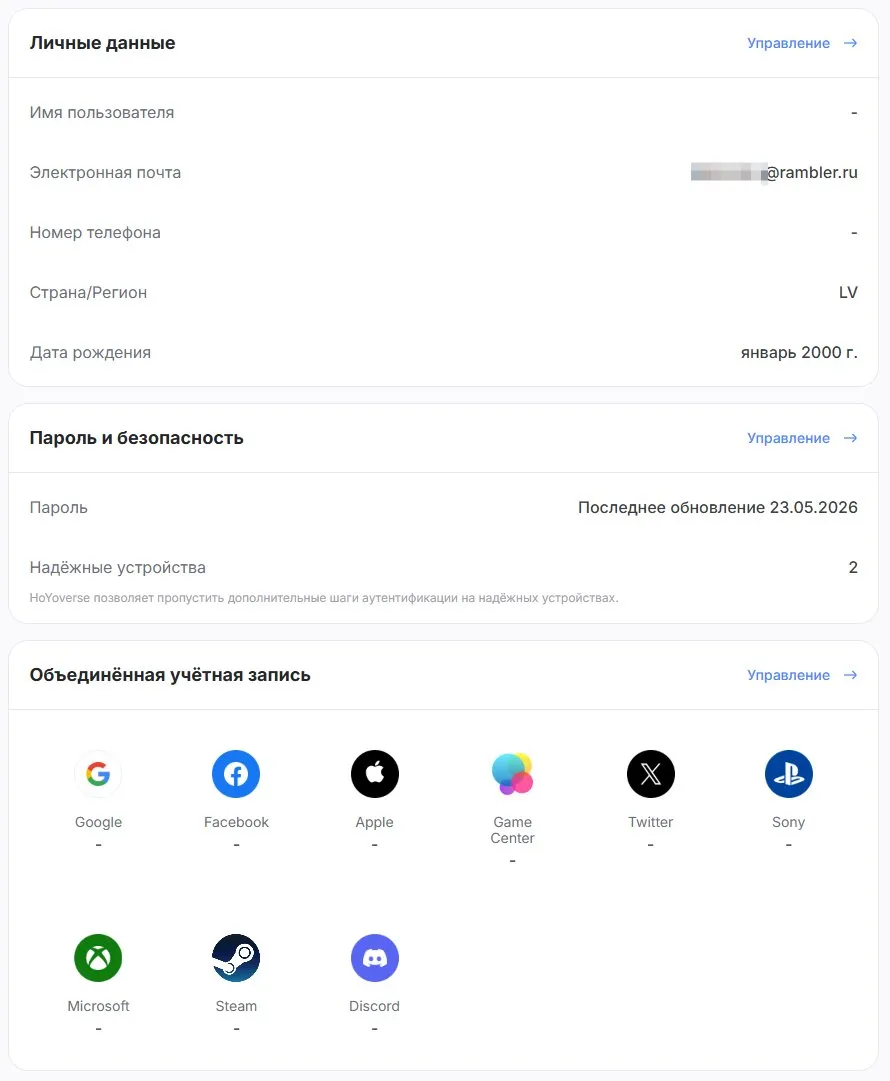Click the Discord icon

pyautogui.click(x=374, y=958)
